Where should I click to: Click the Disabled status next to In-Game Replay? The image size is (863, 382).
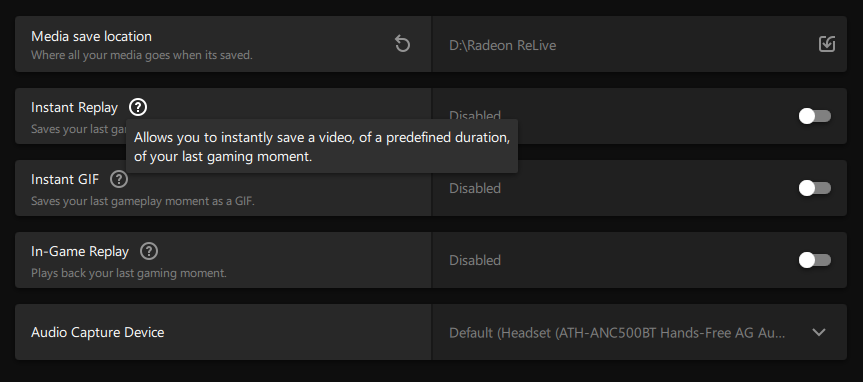point(475,260)
